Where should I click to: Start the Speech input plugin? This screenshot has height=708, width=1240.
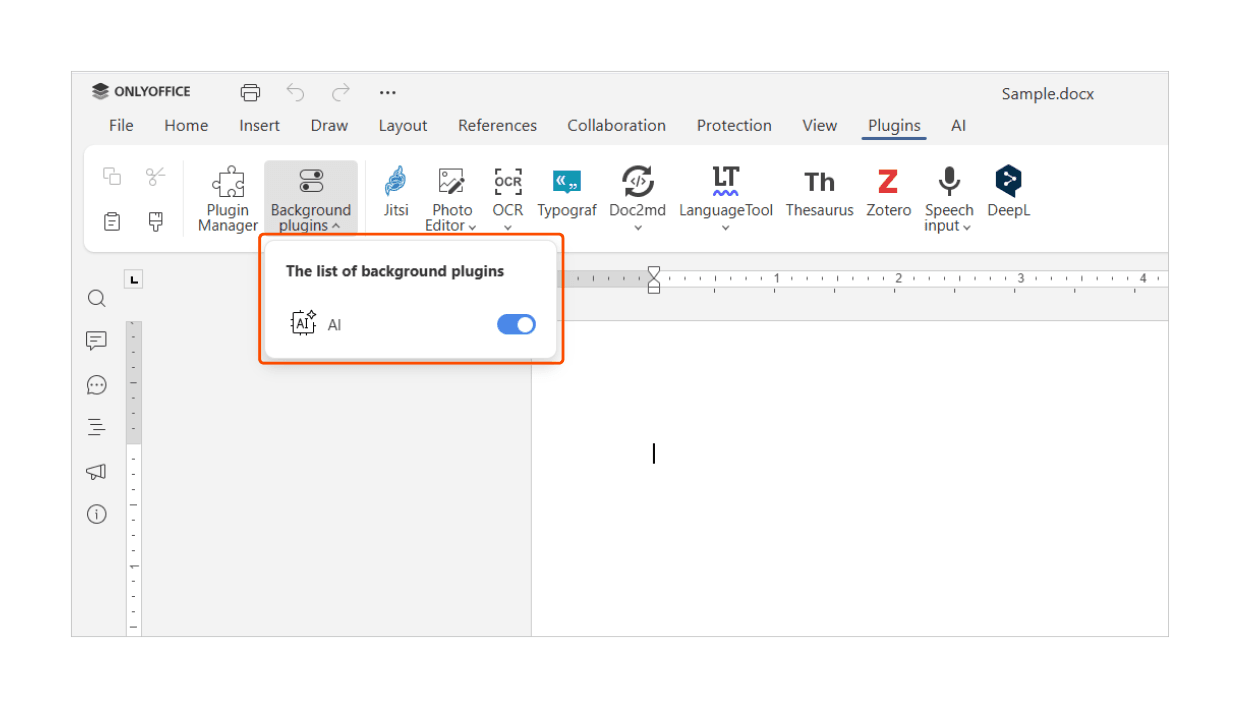[x=949, y=198]
